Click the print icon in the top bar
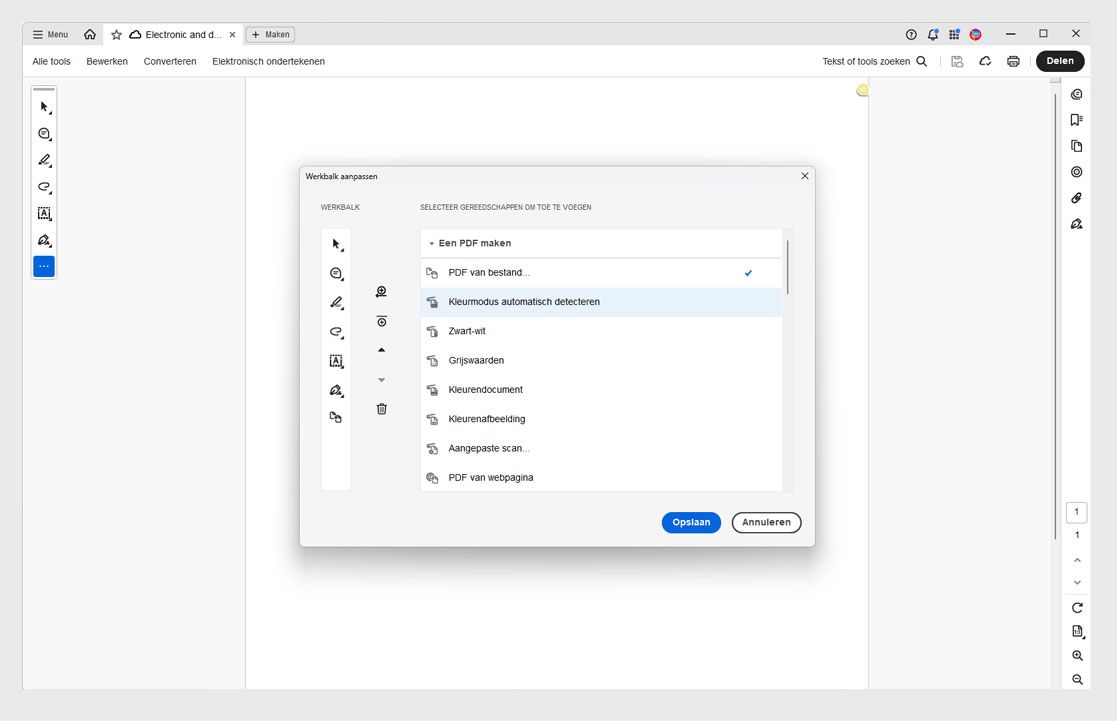This screenshot has width=1117, height=721. (x=1012, y=61)
